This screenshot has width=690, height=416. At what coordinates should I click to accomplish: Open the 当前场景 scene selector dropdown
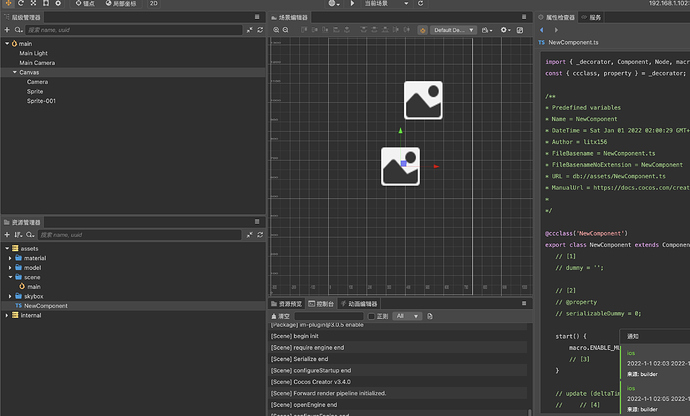[386, 3]
